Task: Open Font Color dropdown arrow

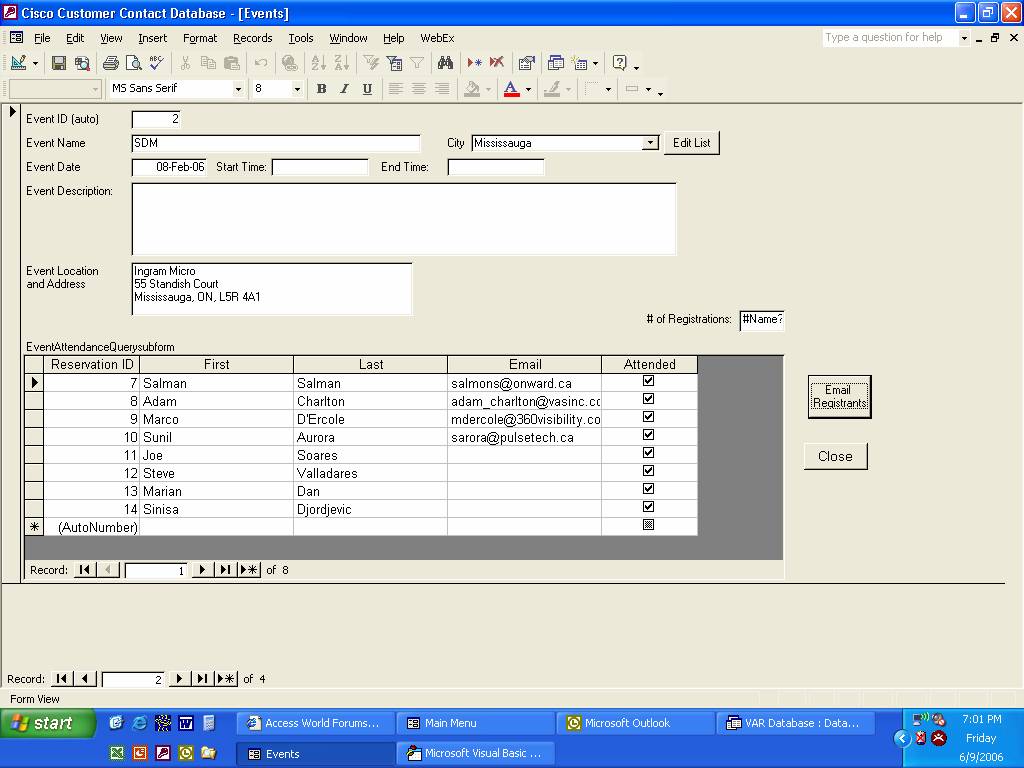Action: pyautogui.click(x=528, y=89)
